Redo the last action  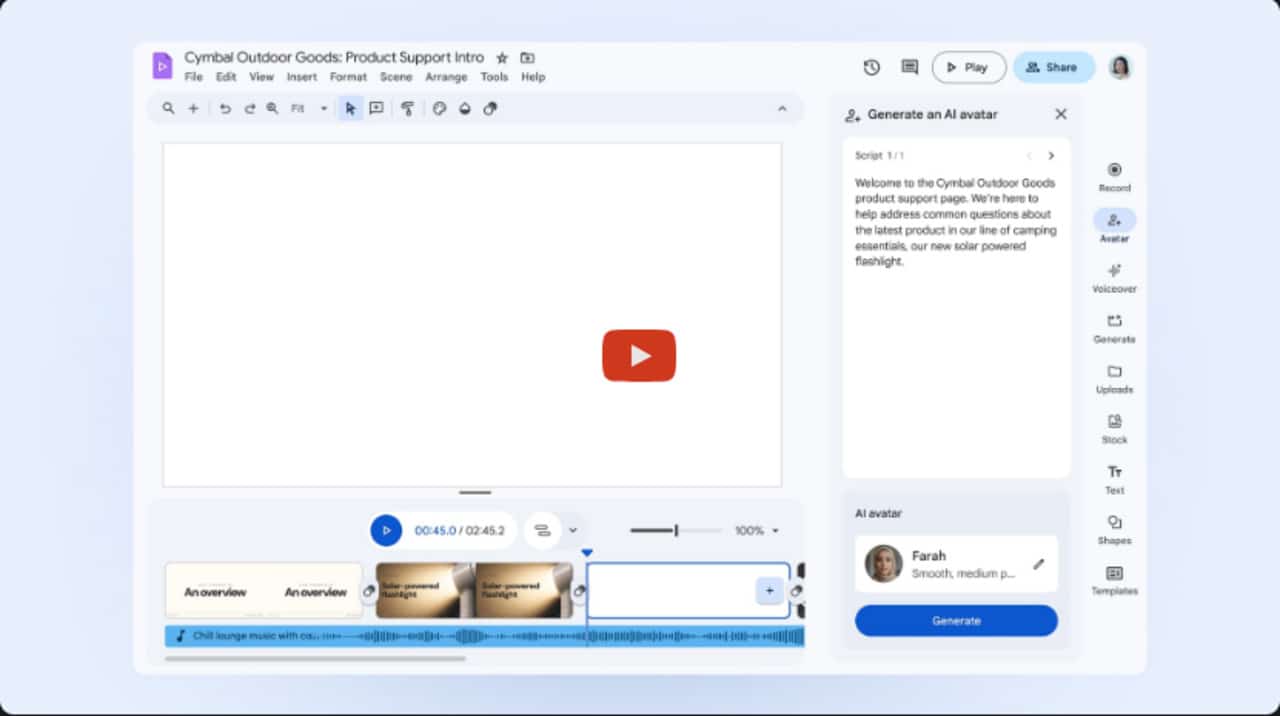[250, 108]
